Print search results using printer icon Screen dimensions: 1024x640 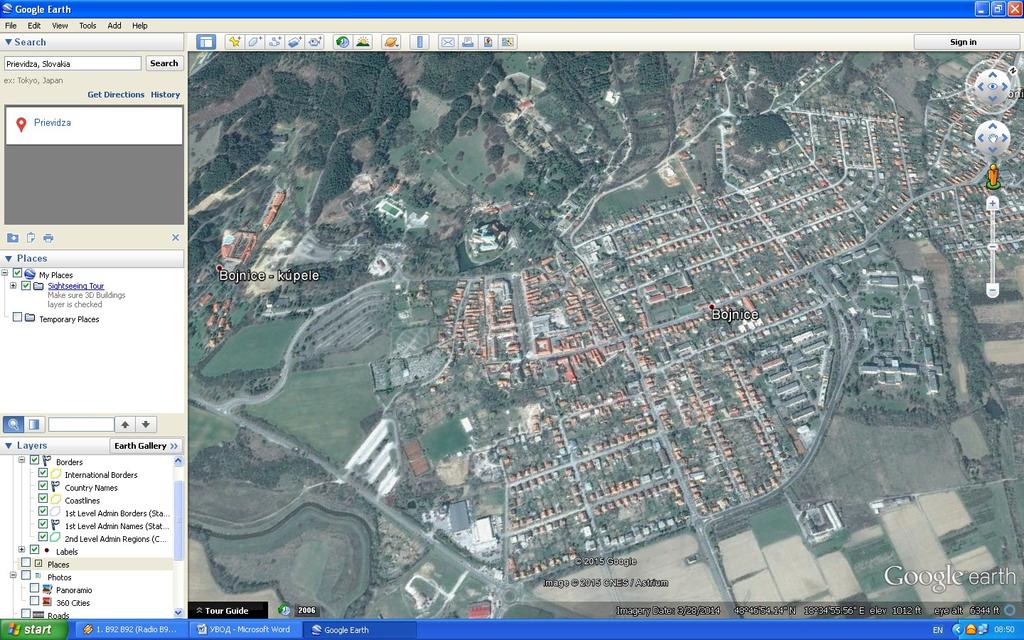(48, 238)
